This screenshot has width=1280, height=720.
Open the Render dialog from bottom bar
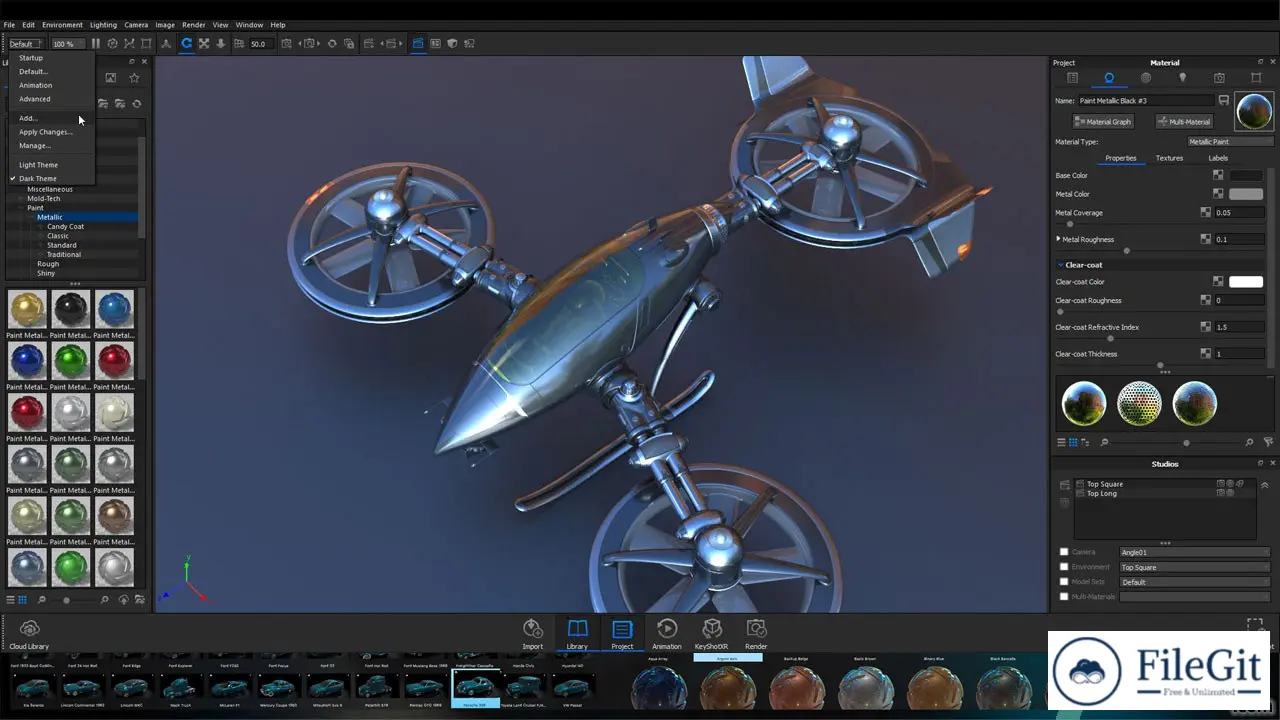tap(756, 634)
